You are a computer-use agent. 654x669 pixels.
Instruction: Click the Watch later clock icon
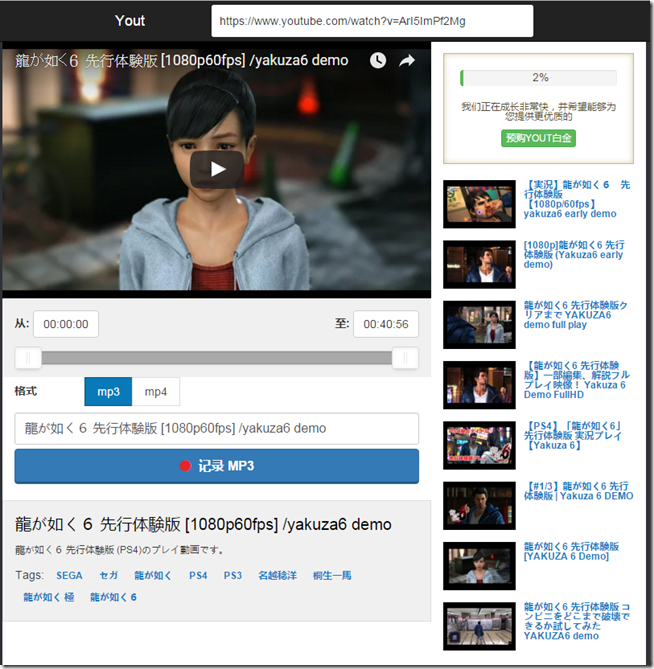[x=378, y=61]
